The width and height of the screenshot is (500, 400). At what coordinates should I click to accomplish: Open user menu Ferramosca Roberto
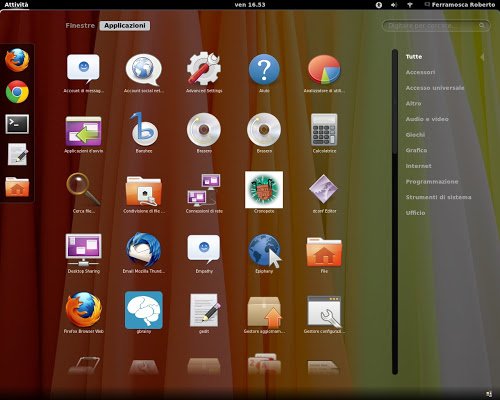click(460, 5)
